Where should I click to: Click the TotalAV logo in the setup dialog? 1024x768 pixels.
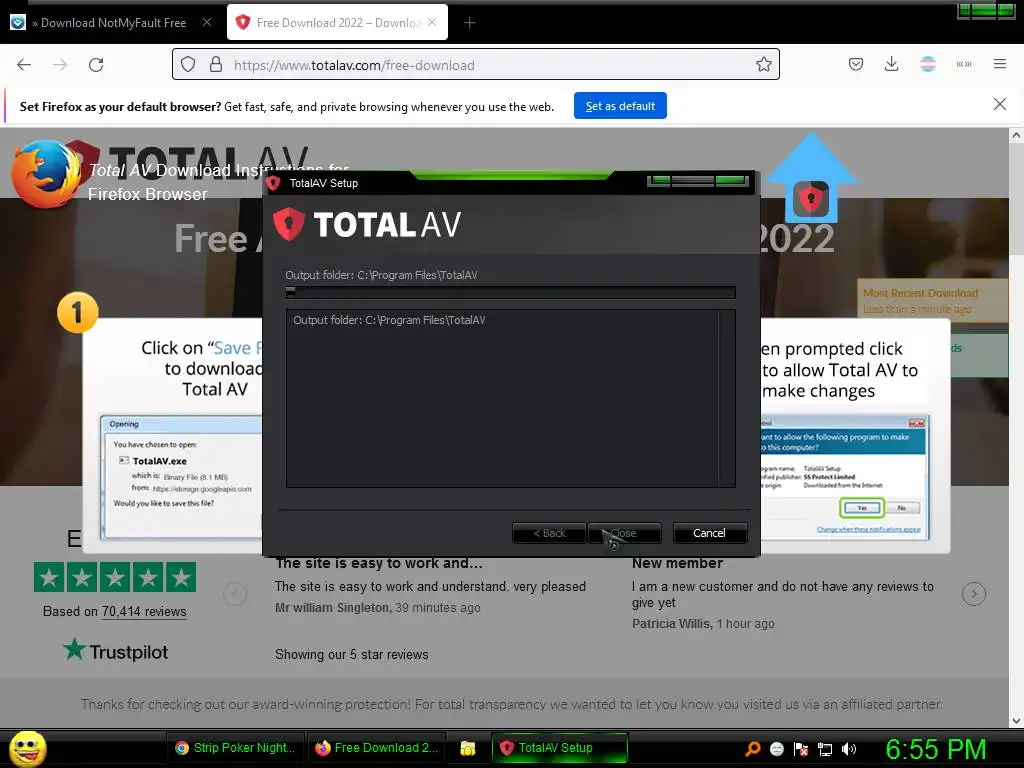pos(366,224)
